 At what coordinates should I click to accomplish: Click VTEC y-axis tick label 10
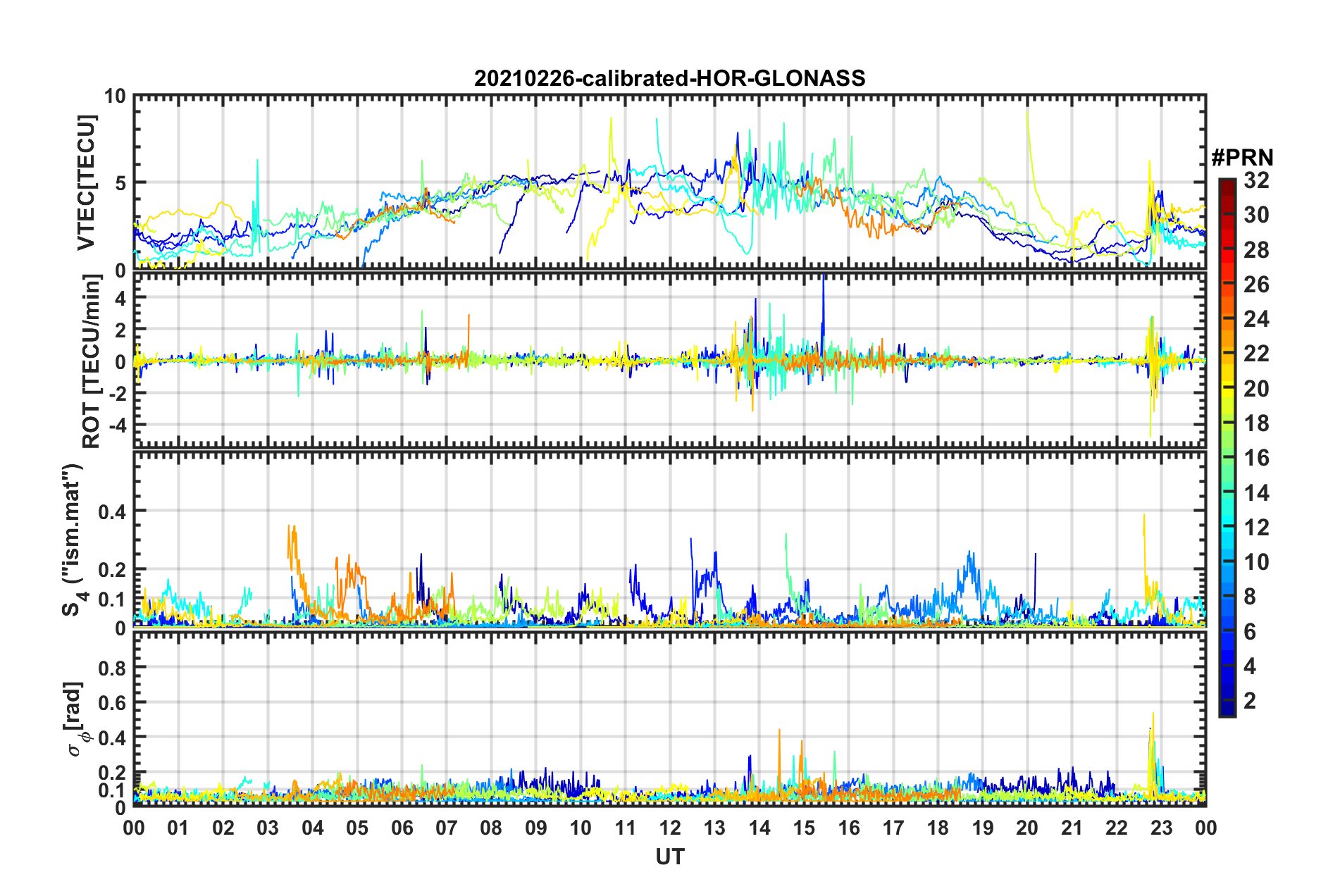[115, 97]
